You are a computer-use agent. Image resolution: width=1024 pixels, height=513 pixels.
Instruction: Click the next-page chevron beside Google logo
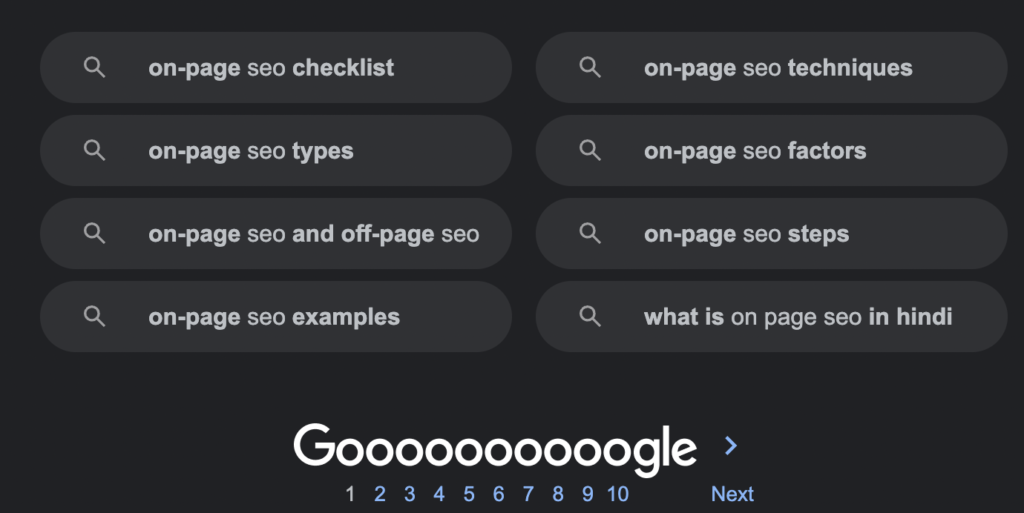(731, 446)
